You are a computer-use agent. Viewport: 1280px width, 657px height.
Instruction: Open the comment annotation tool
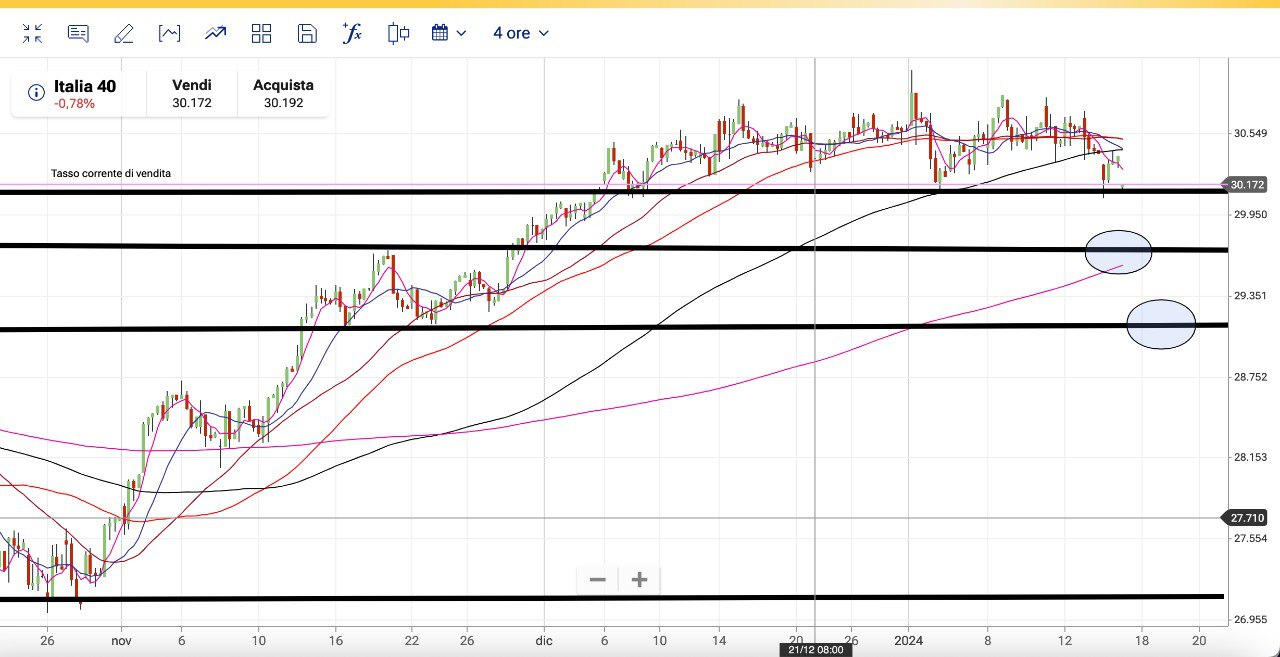coord(78,33)
